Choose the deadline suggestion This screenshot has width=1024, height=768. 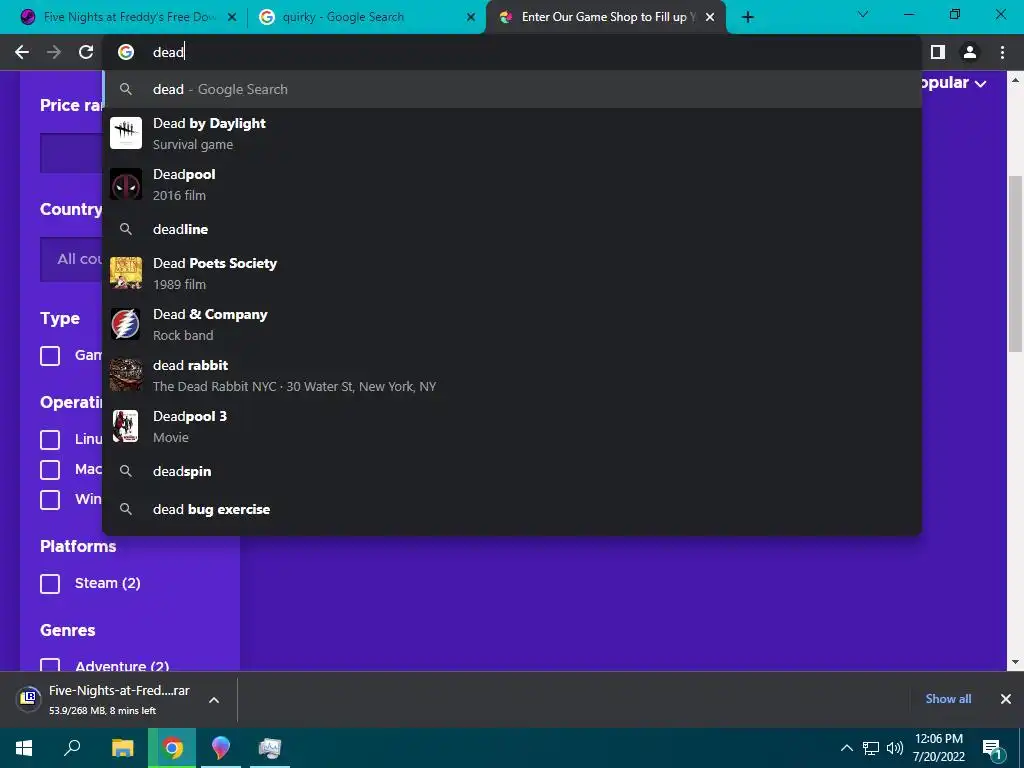coord(512,229)
